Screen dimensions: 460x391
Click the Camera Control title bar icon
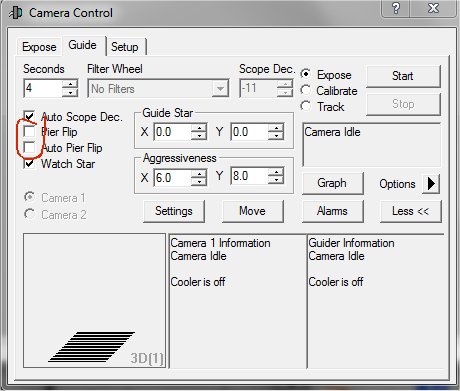click(16, 13)
